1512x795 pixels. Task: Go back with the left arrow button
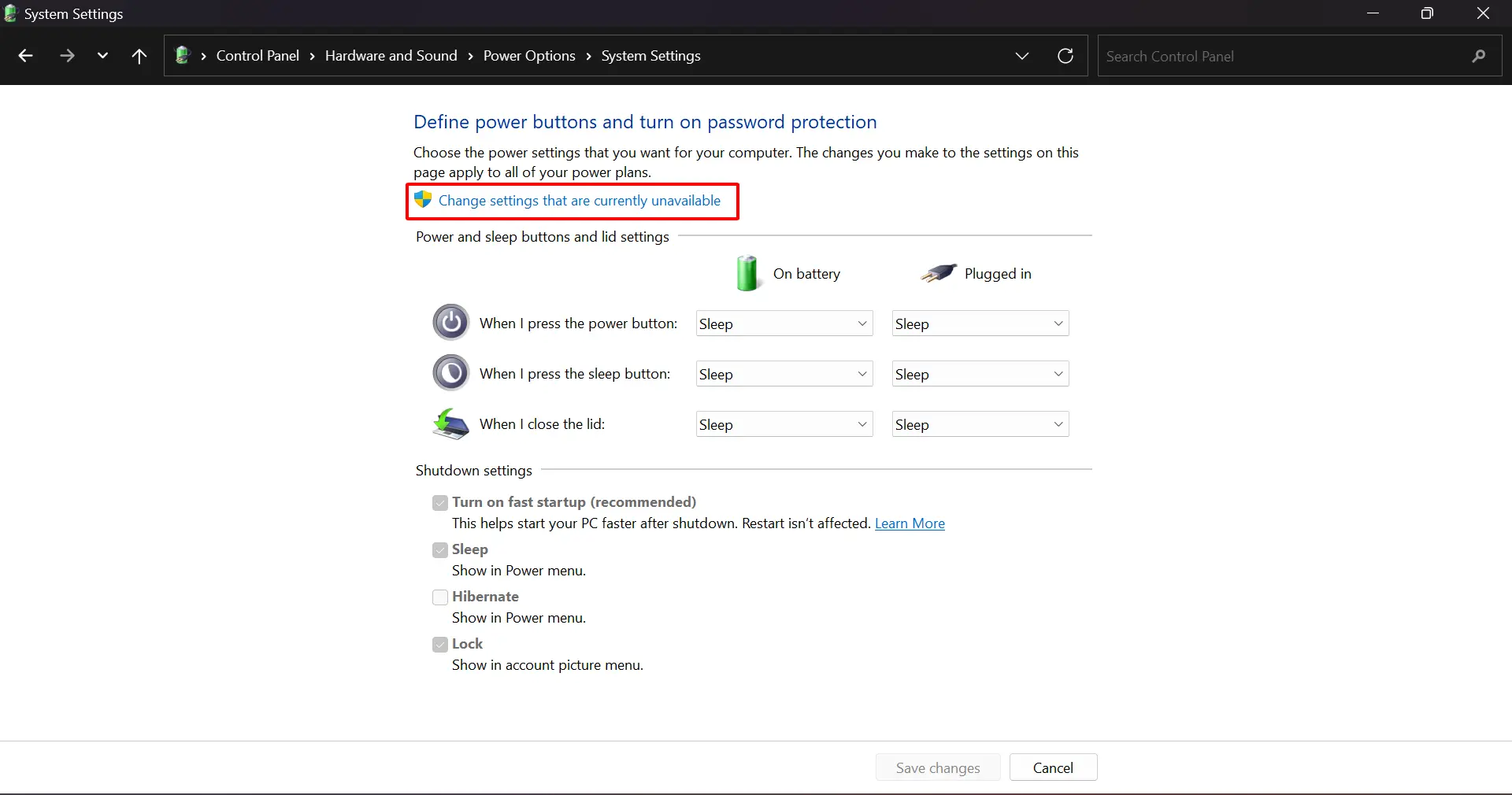25,56
